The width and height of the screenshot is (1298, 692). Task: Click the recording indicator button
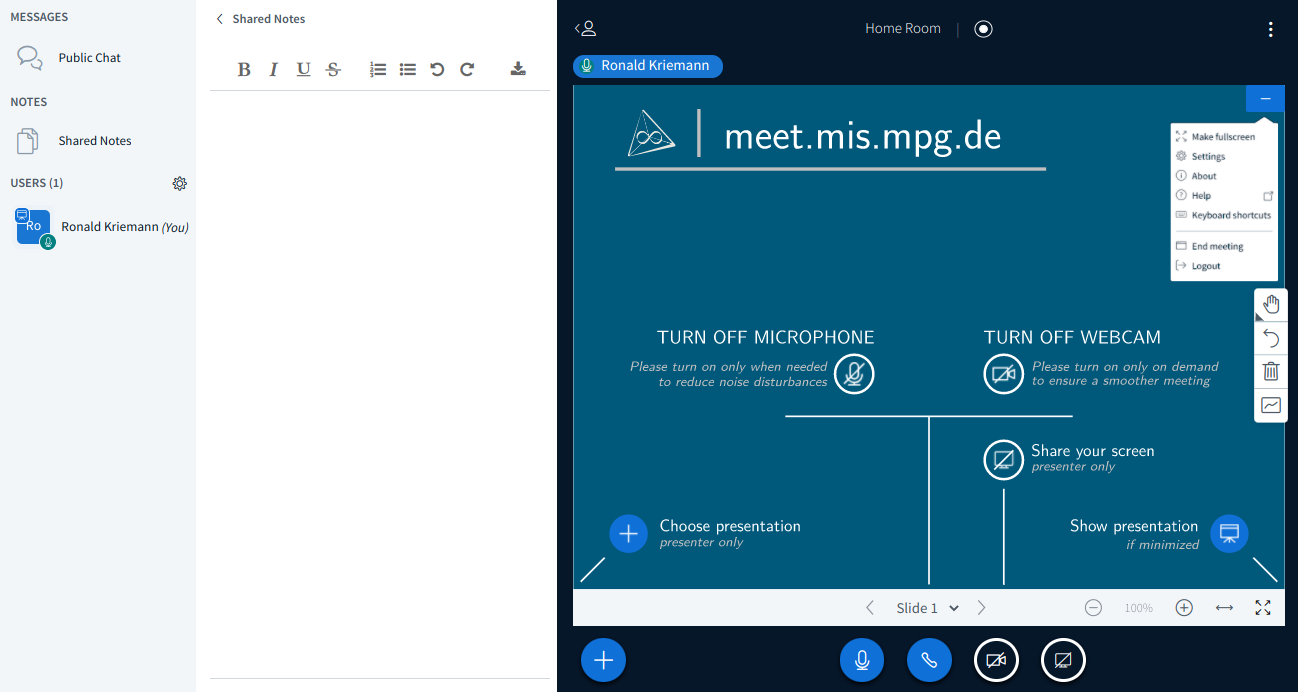point(984,29)
